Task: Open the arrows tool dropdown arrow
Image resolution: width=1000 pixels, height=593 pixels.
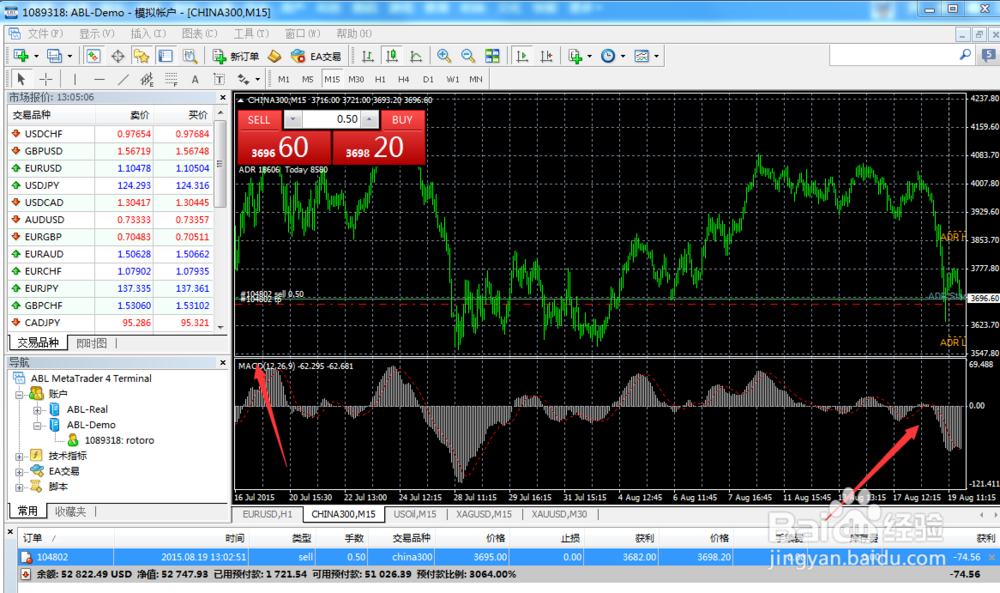Action: pyautogui.click(x=258, y=79)
